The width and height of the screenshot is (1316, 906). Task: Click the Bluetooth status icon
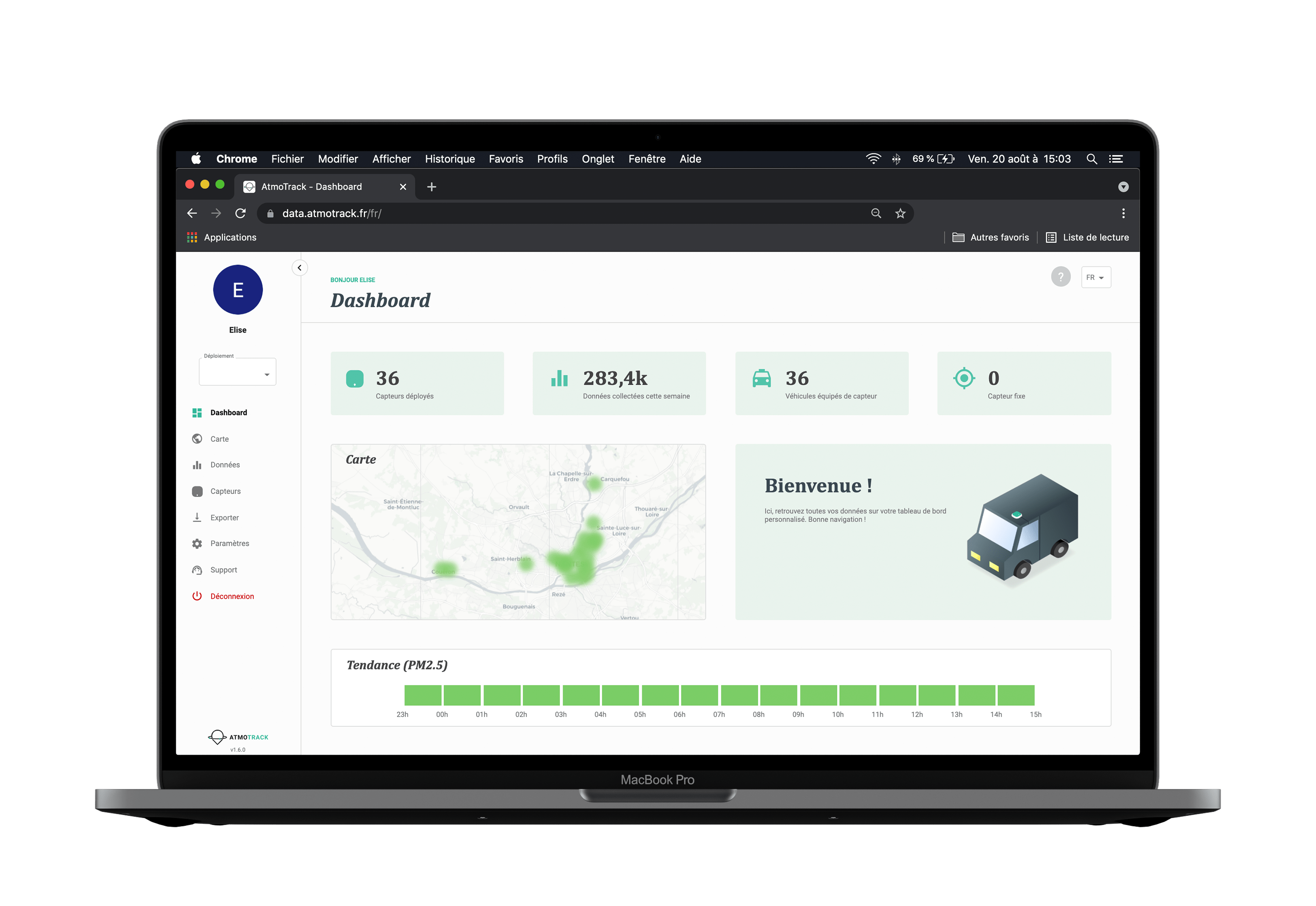[896, 159]
